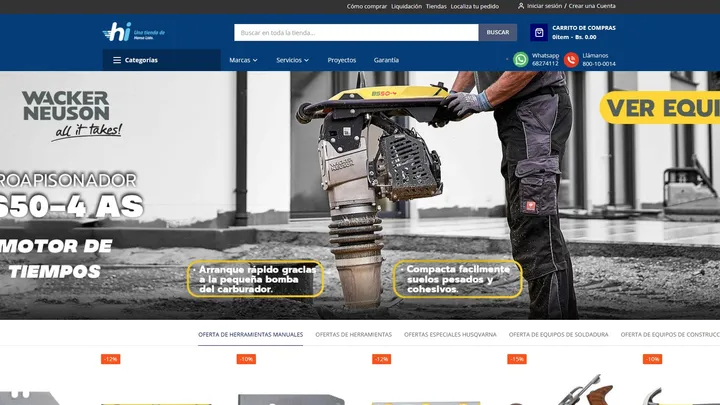Select Oferta de Equipos de Construcción tab

point(670,335)
